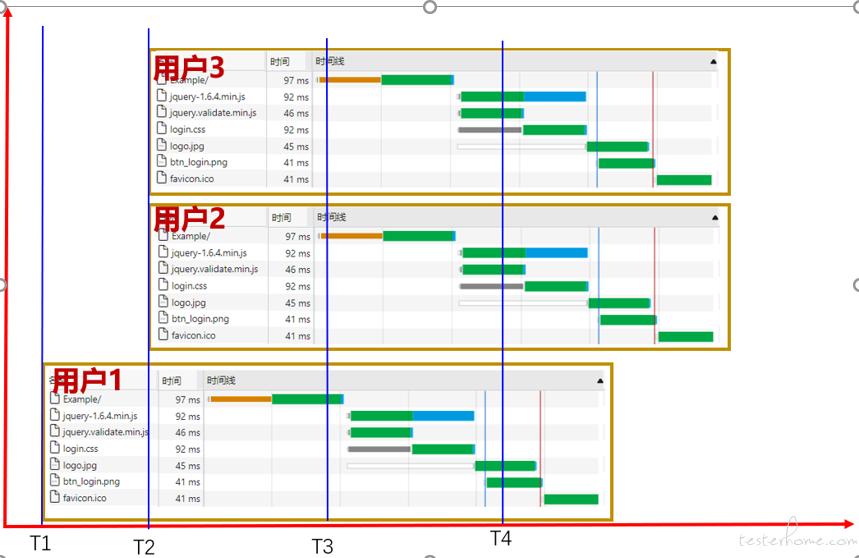Select the btn_login.png row name in 用户1 panel

click(x=91, y=481)
